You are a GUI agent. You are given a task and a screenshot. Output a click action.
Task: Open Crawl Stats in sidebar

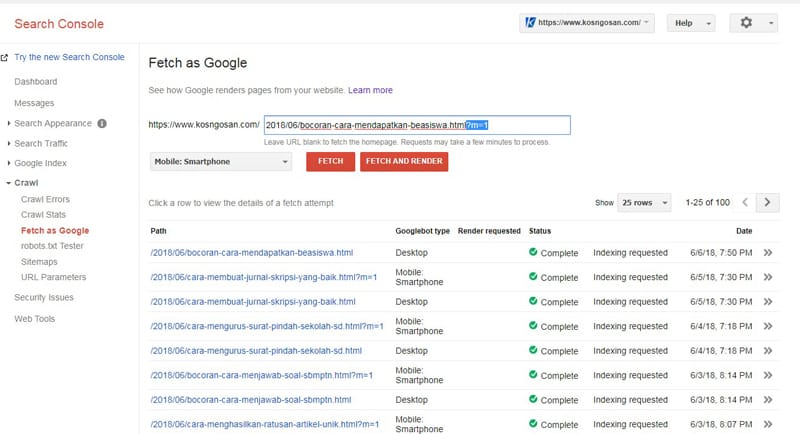(x=43, y=215)
